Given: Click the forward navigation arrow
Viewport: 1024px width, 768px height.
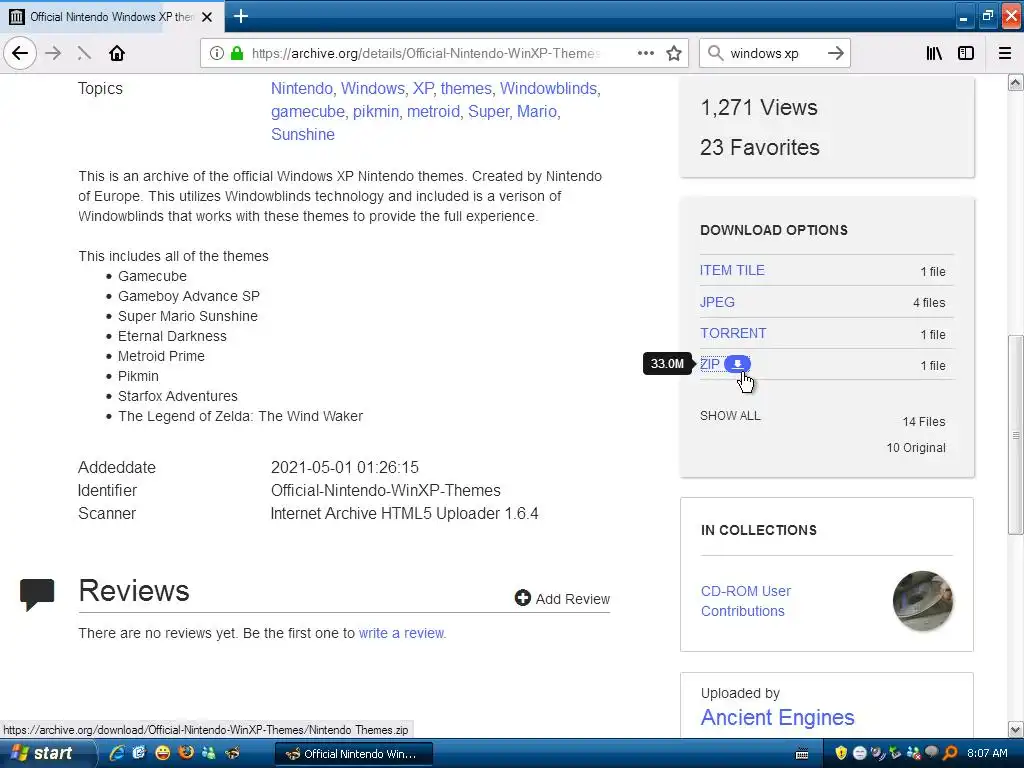Looking at the screenshot, I should [54, 54].
